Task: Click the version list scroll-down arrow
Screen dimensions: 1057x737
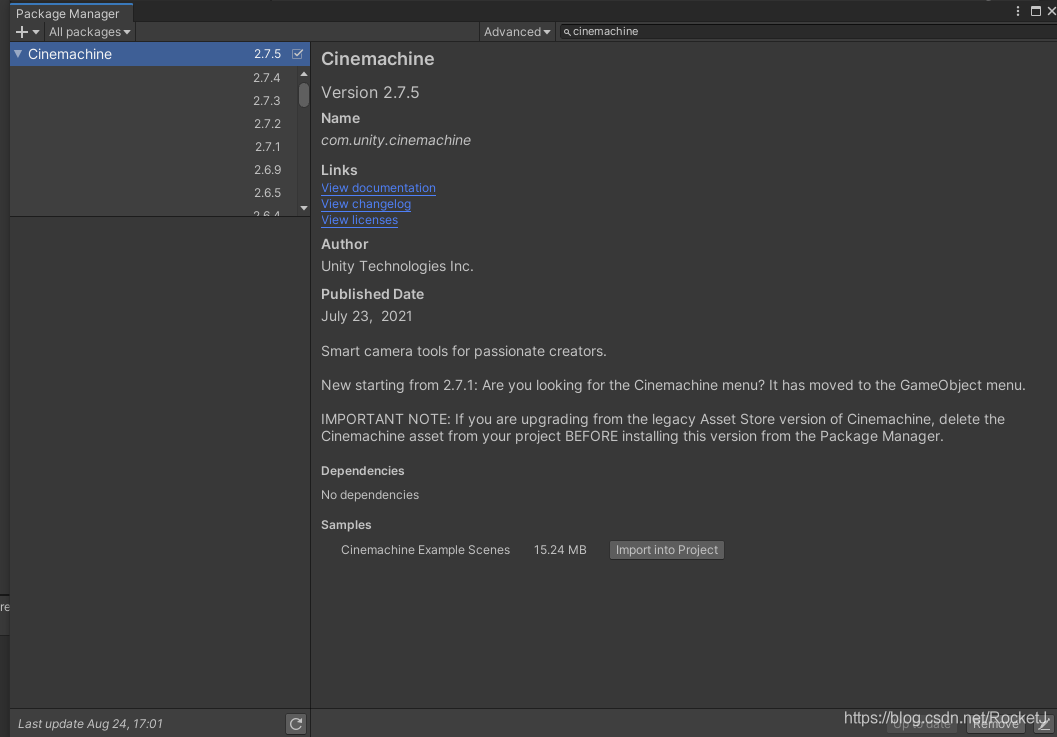Action: pyautogui.click(x=304, y=208)
